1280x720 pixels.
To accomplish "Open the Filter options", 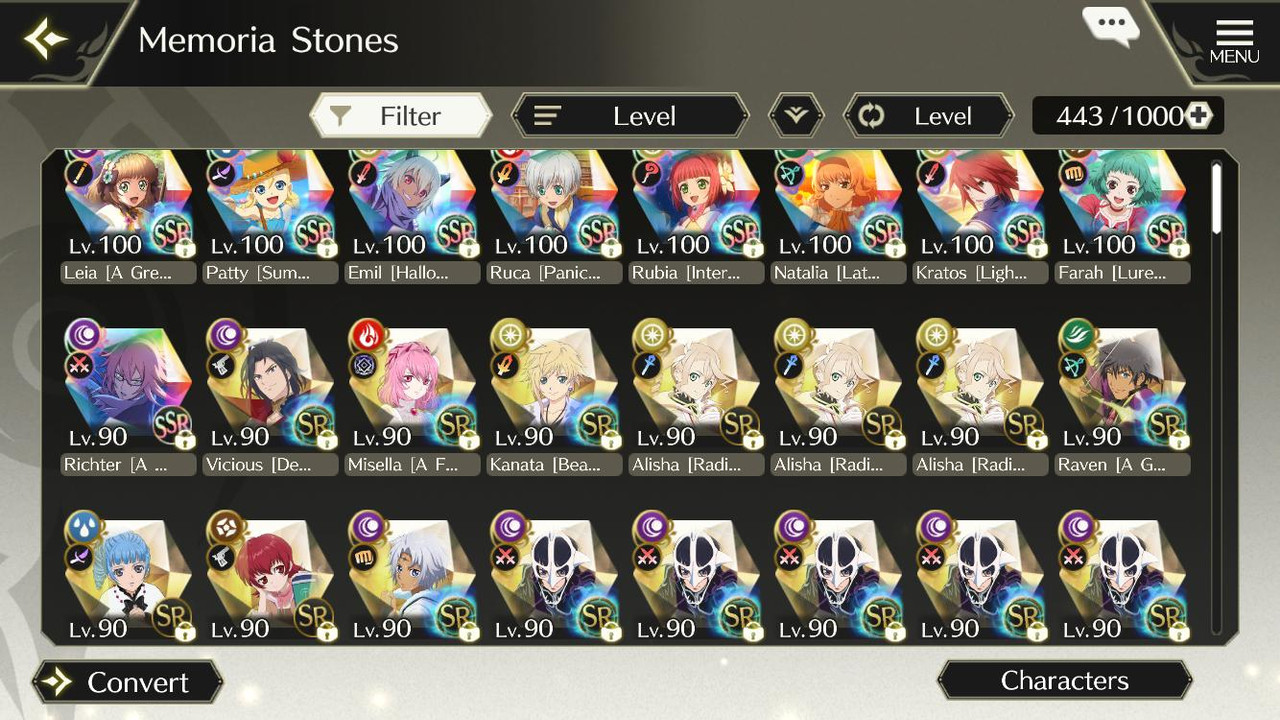I will click(401, 116).
